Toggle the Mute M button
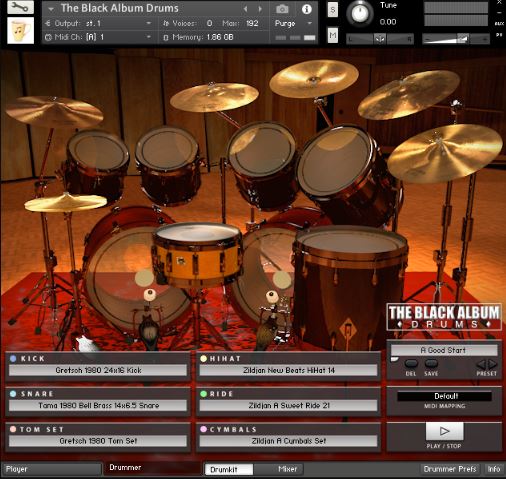This screenshot has height=479, width=506. click(332, 35)
